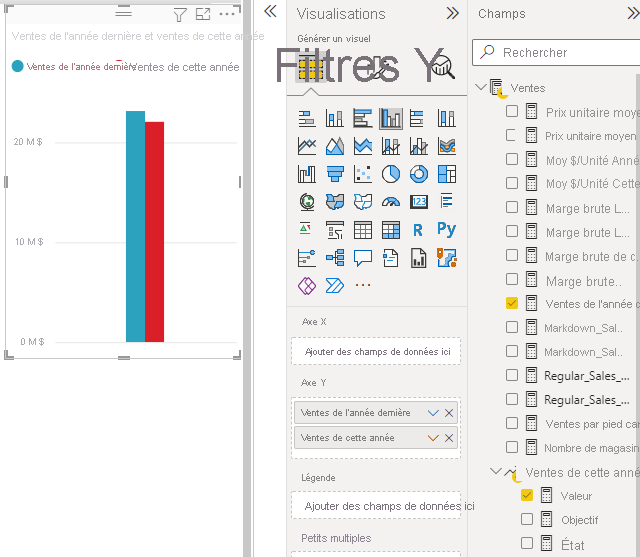Switch to the build visual fields tab
Image resolution: width=640 pixels, height=557 pixels.
[311, 68]
